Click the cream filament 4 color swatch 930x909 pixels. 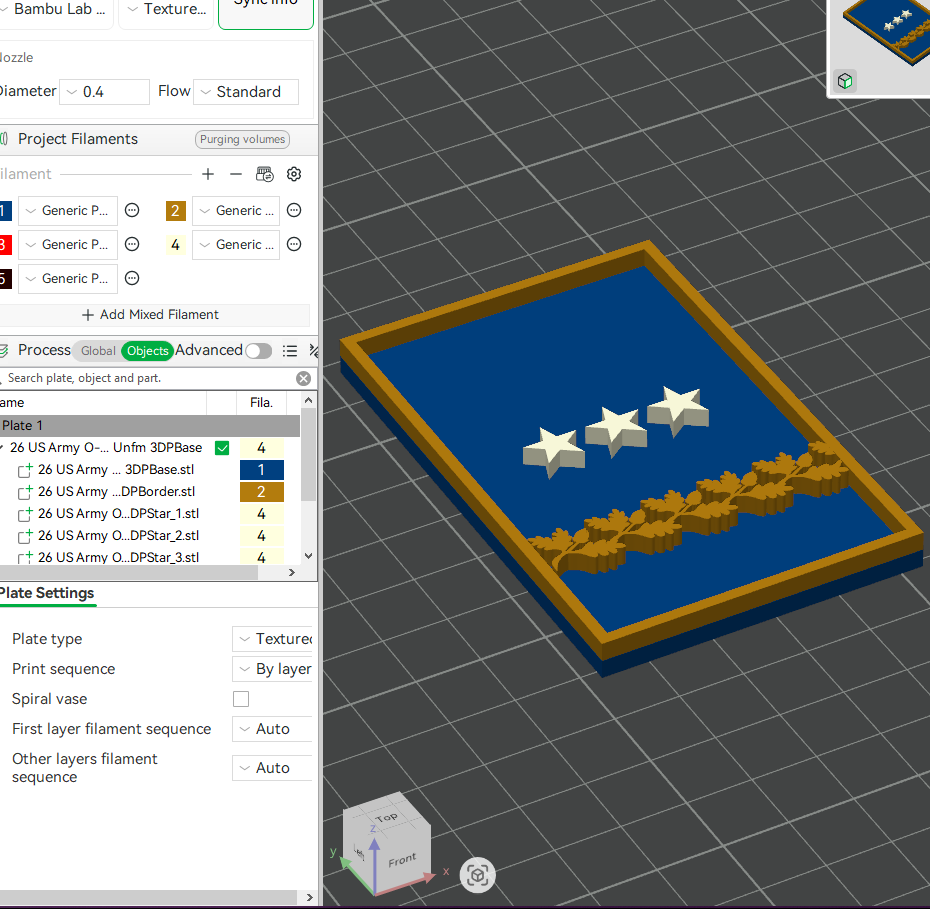pyautogui.click(x=176, y=244)
